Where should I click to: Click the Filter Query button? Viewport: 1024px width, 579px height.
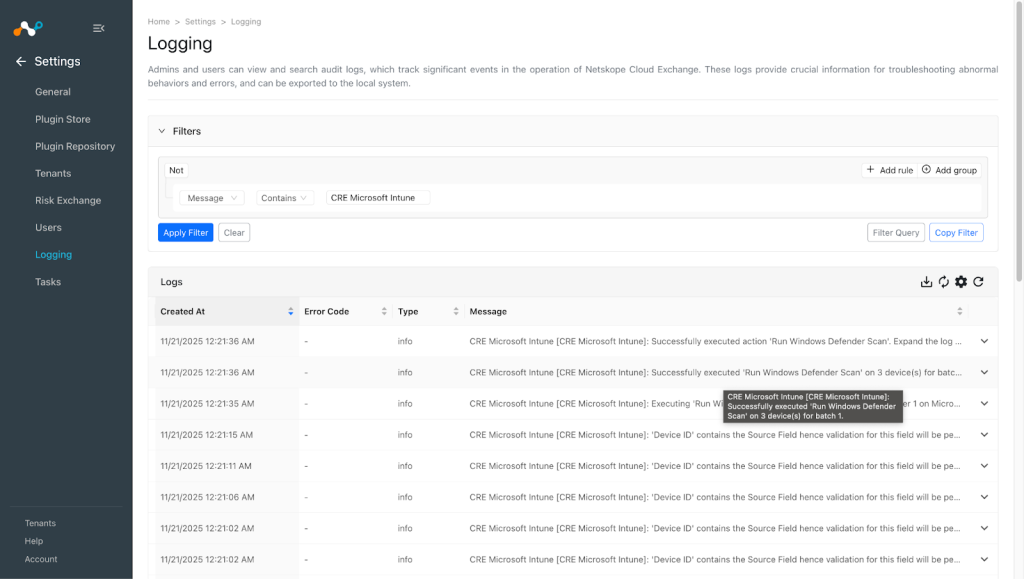[x=896, y=232]
